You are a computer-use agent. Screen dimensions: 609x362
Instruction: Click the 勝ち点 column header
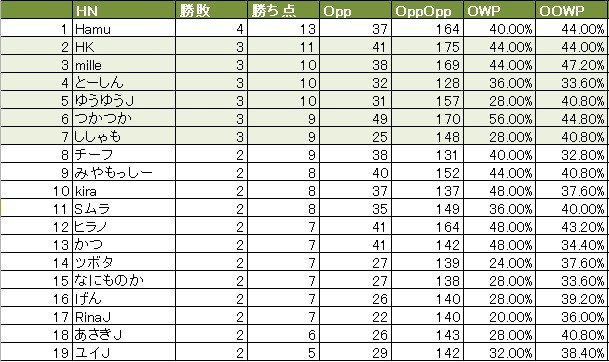point(284,10)
